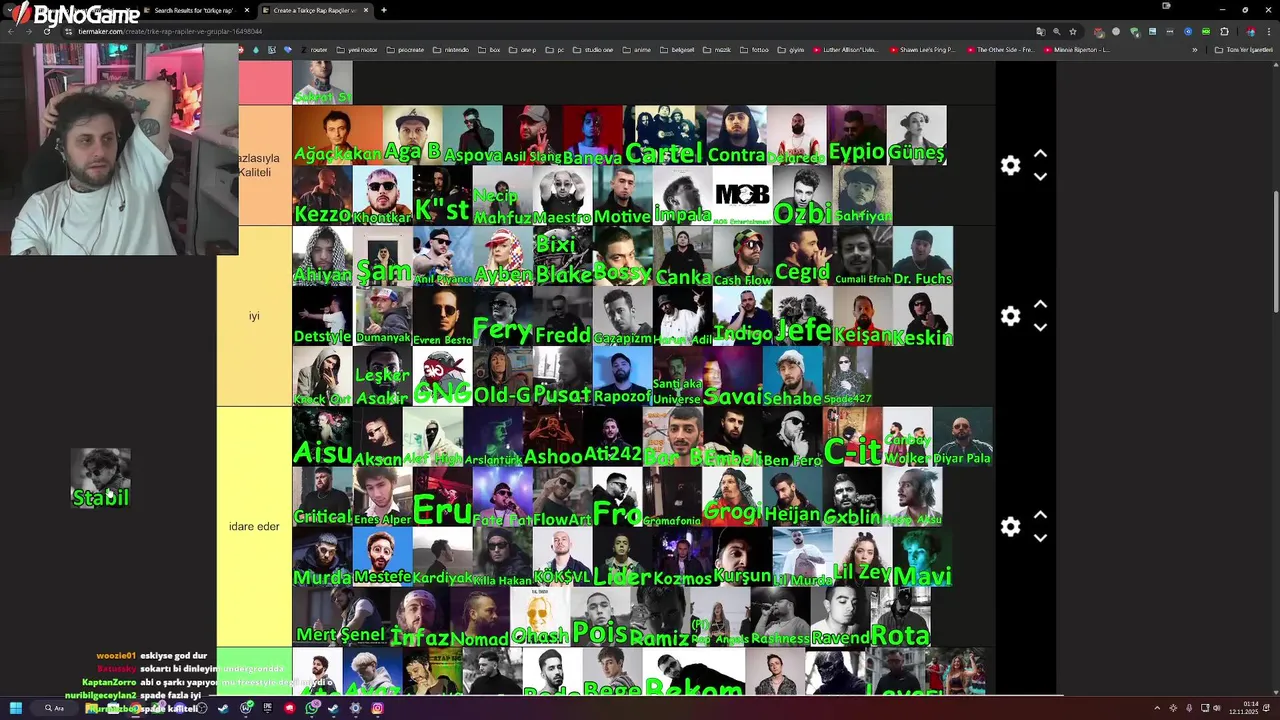Viewport: 1280px width, 720px height.
Task: Select the 'Kezzo' artist tile
Action: pyautogui.click(x=322, y=196)
